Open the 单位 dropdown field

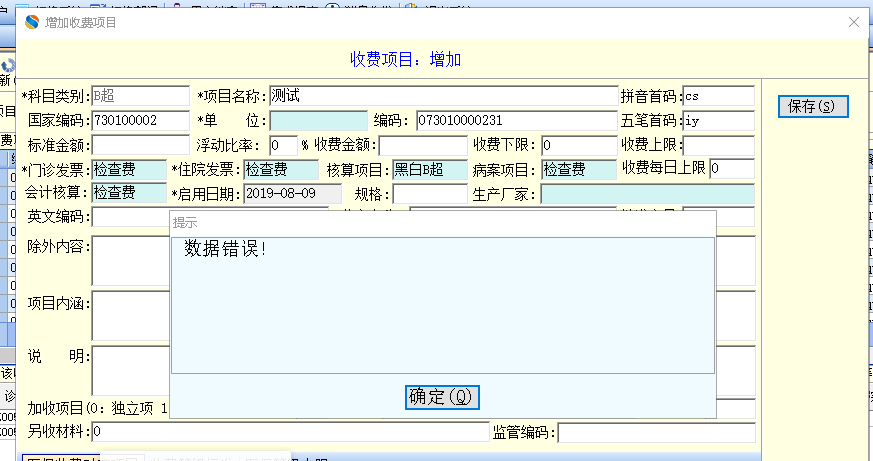[318, 120]
